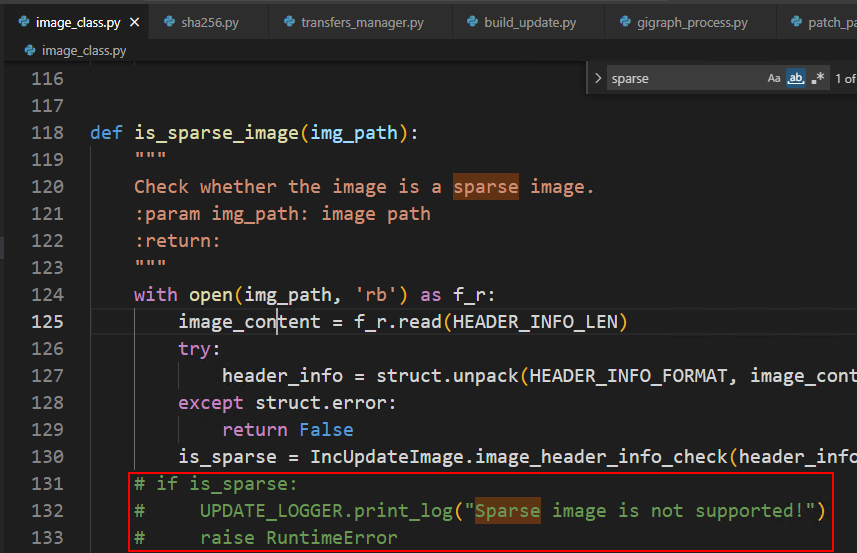Click the 'try:' keyword on line 126
Viewport: 857px width, 553px height.
coord(199,349)
